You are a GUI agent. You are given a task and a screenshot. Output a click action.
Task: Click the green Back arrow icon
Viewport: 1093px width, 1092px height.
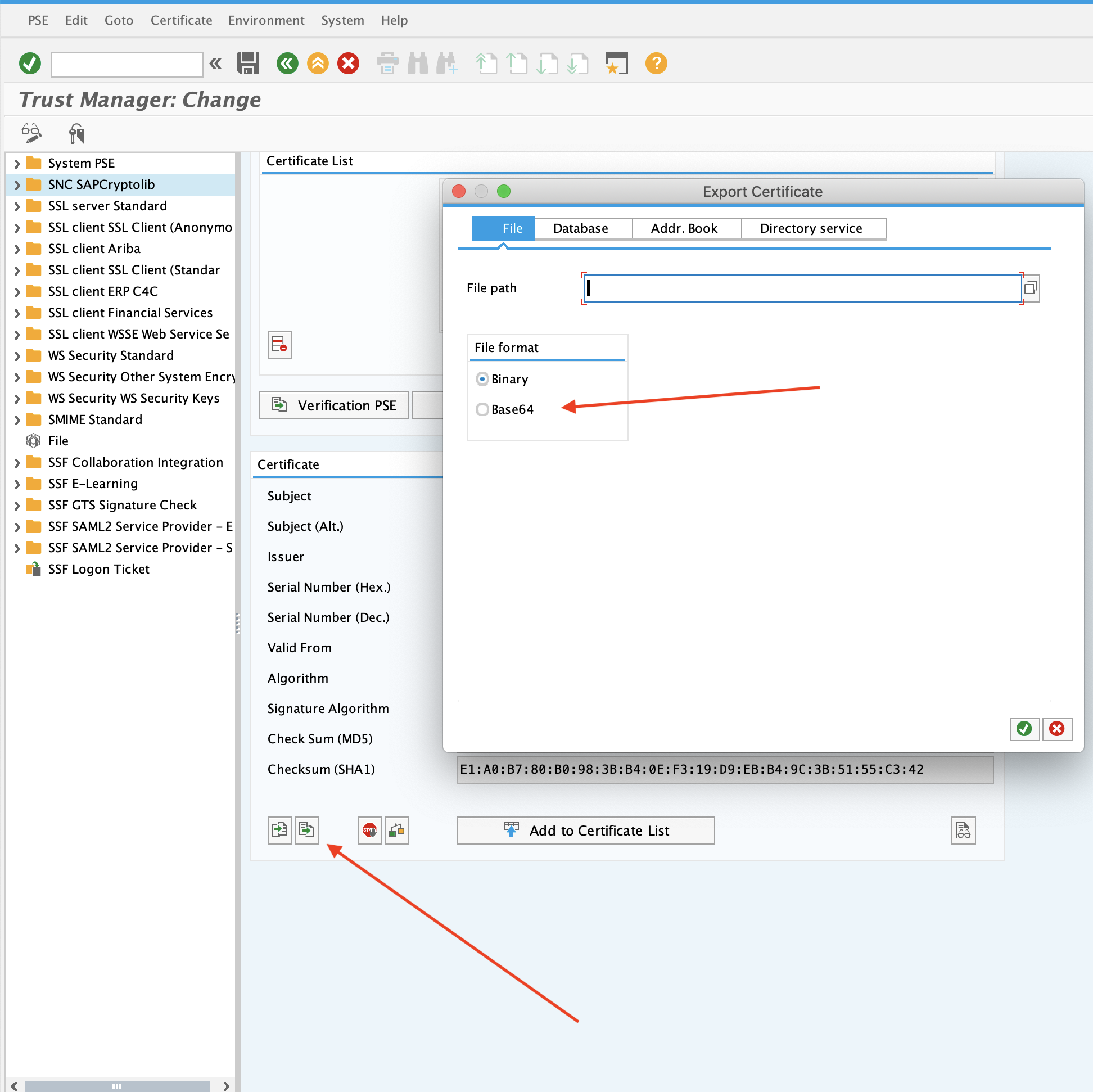pyautogui.click(x=287, y=64)
